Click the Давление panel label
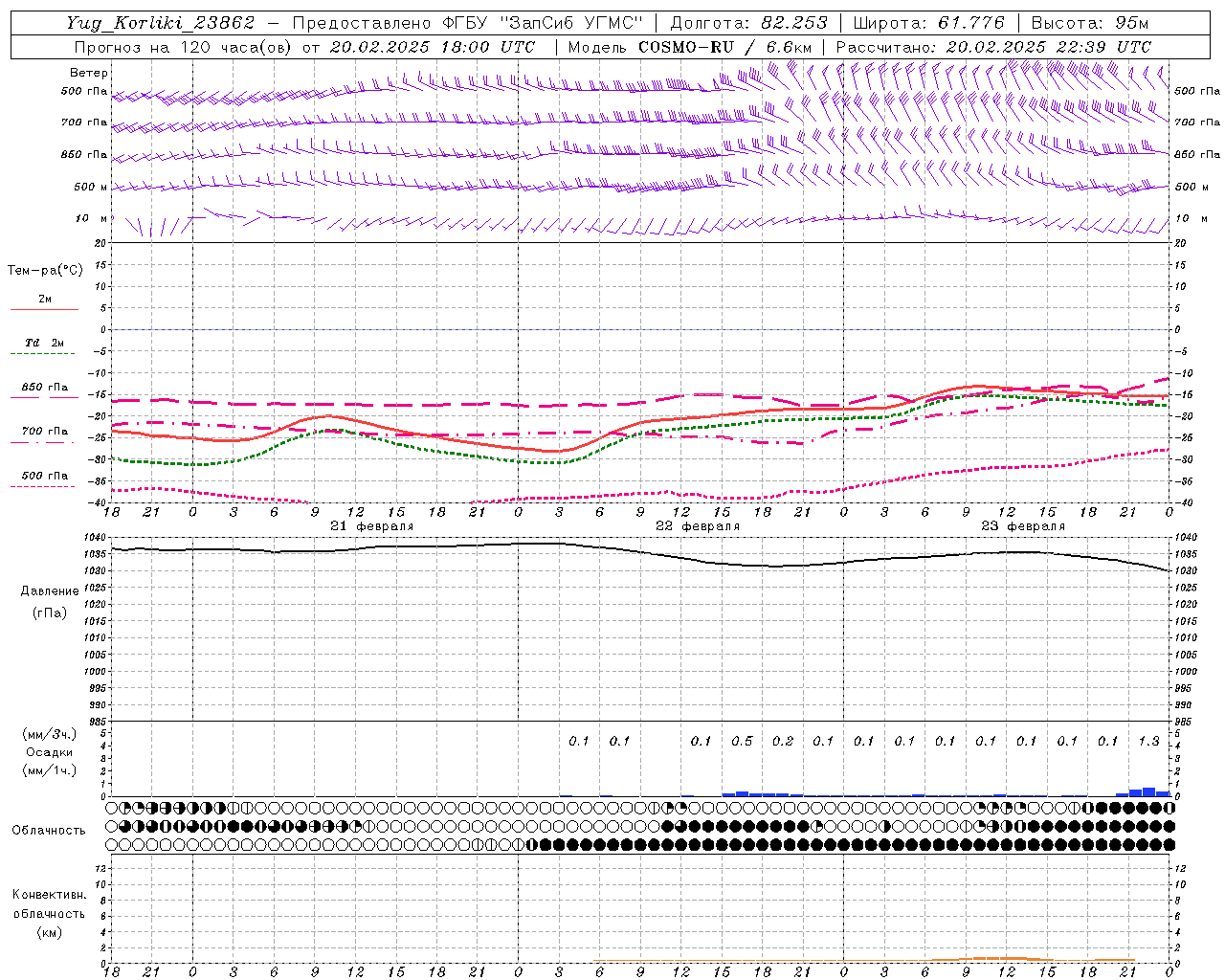 tap(50, 591)
